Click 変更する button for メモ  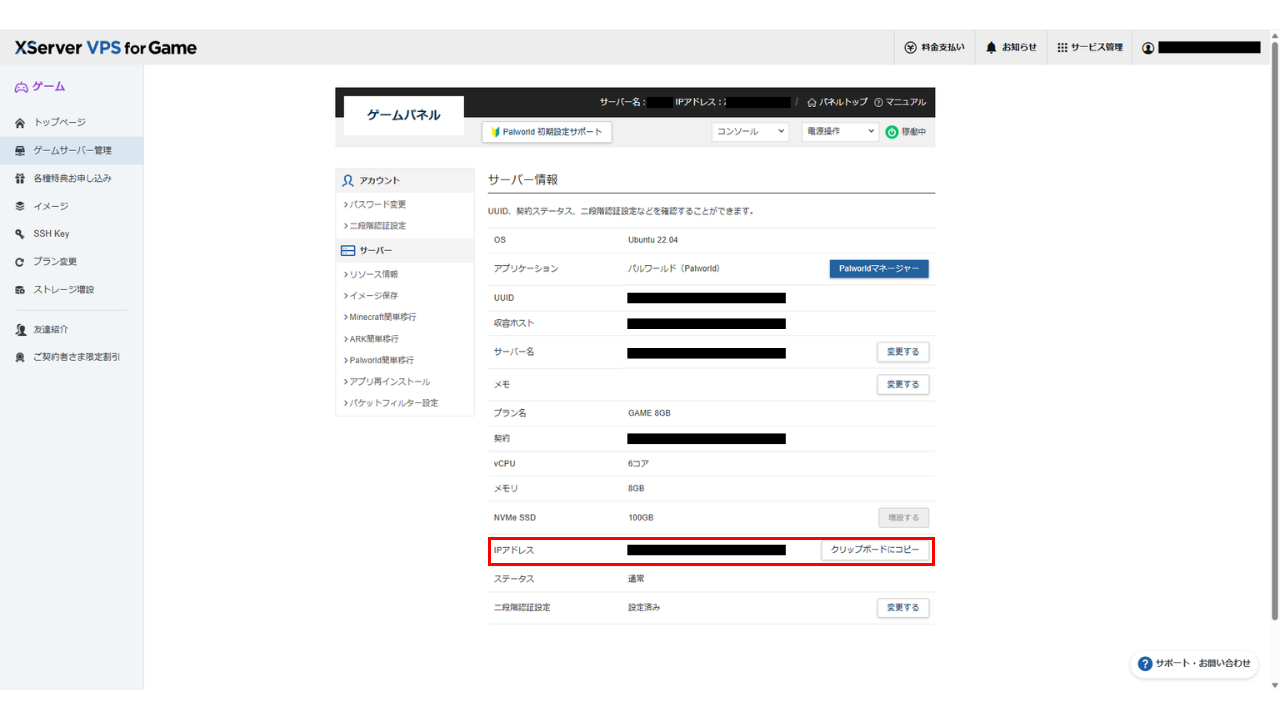click(903, 384)
